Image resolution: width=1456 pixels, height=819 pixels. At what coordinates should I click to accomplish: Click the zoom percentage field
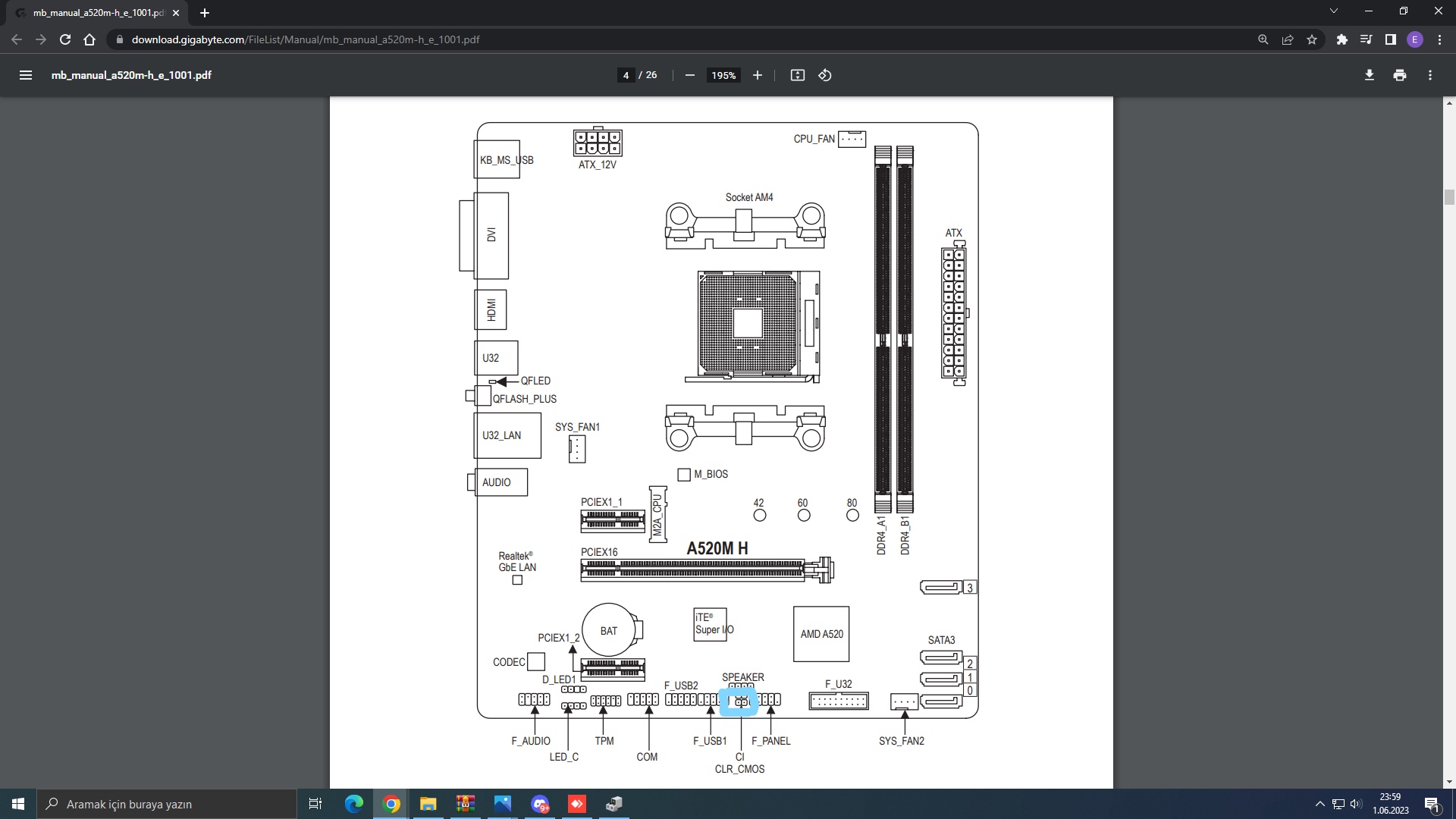point(723,75)
